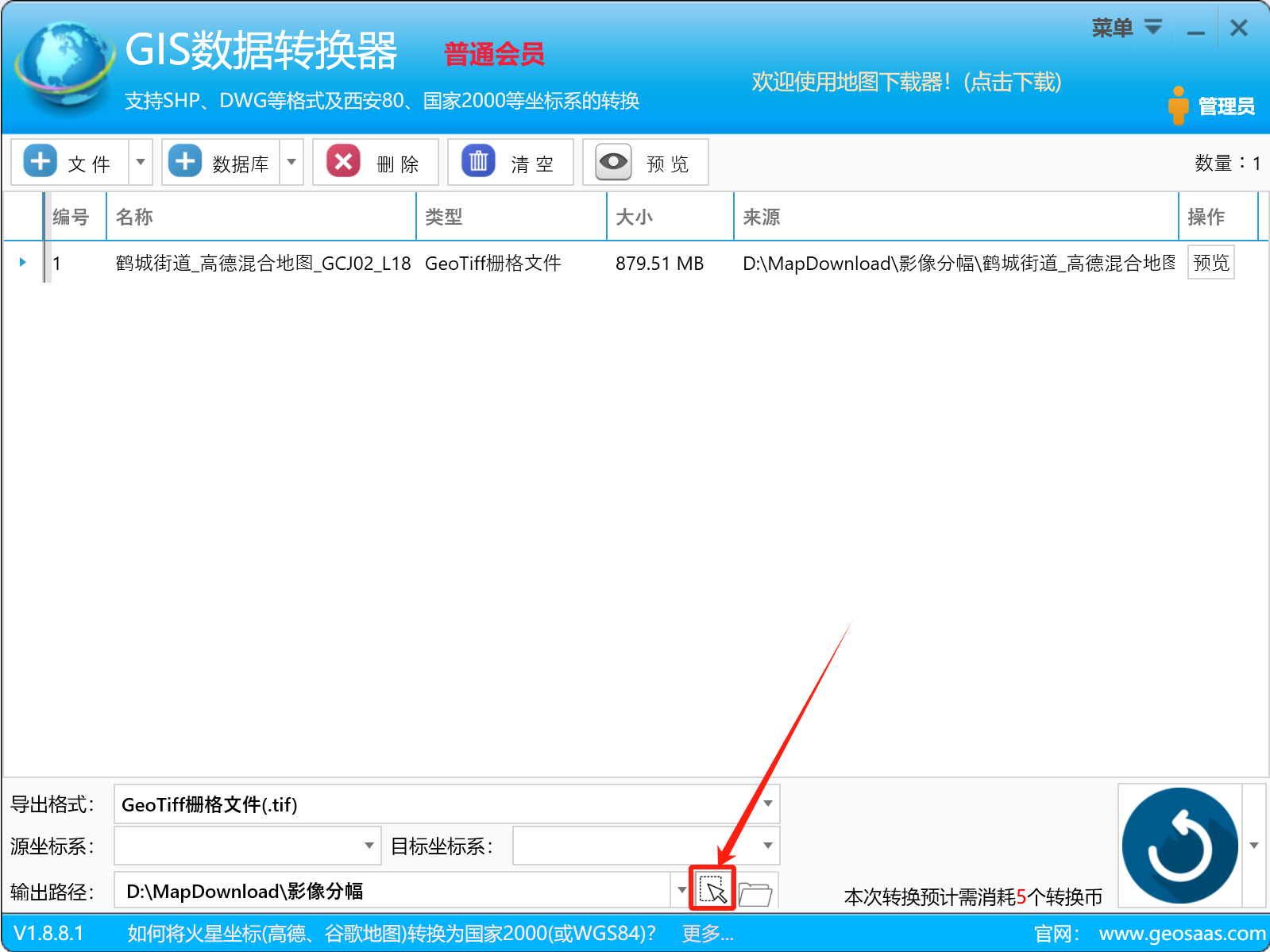
Task: Add a file with the 文件 button
Action: [x=70, y=163]
